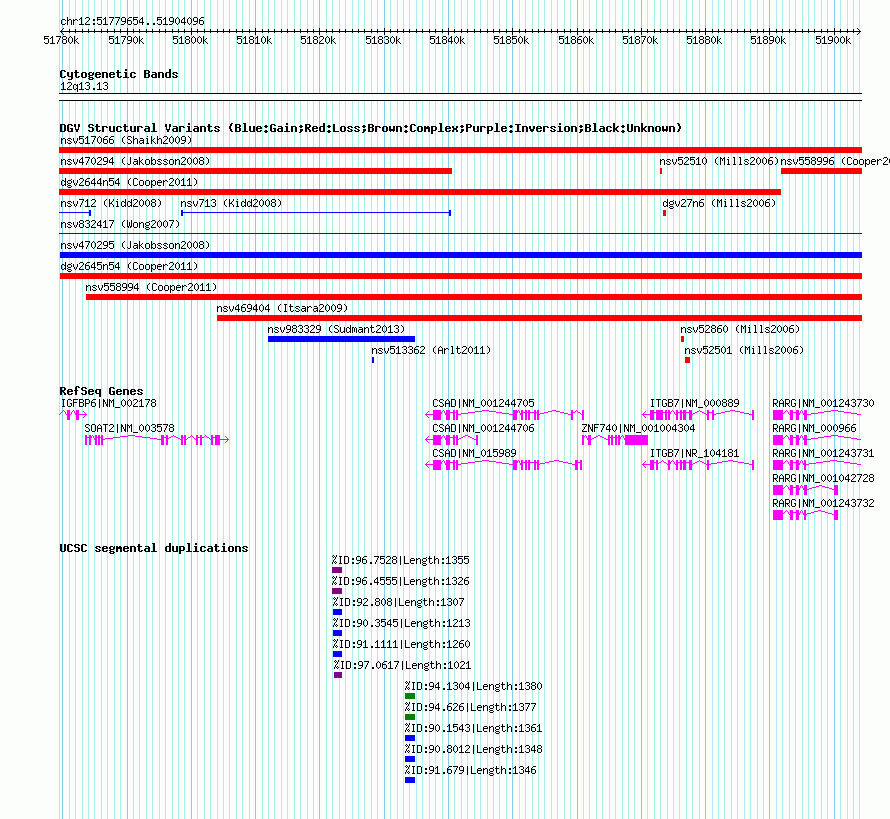Click the CSAD|NM_001244705 gene label
890x819 pixels.
coord(483,404)
